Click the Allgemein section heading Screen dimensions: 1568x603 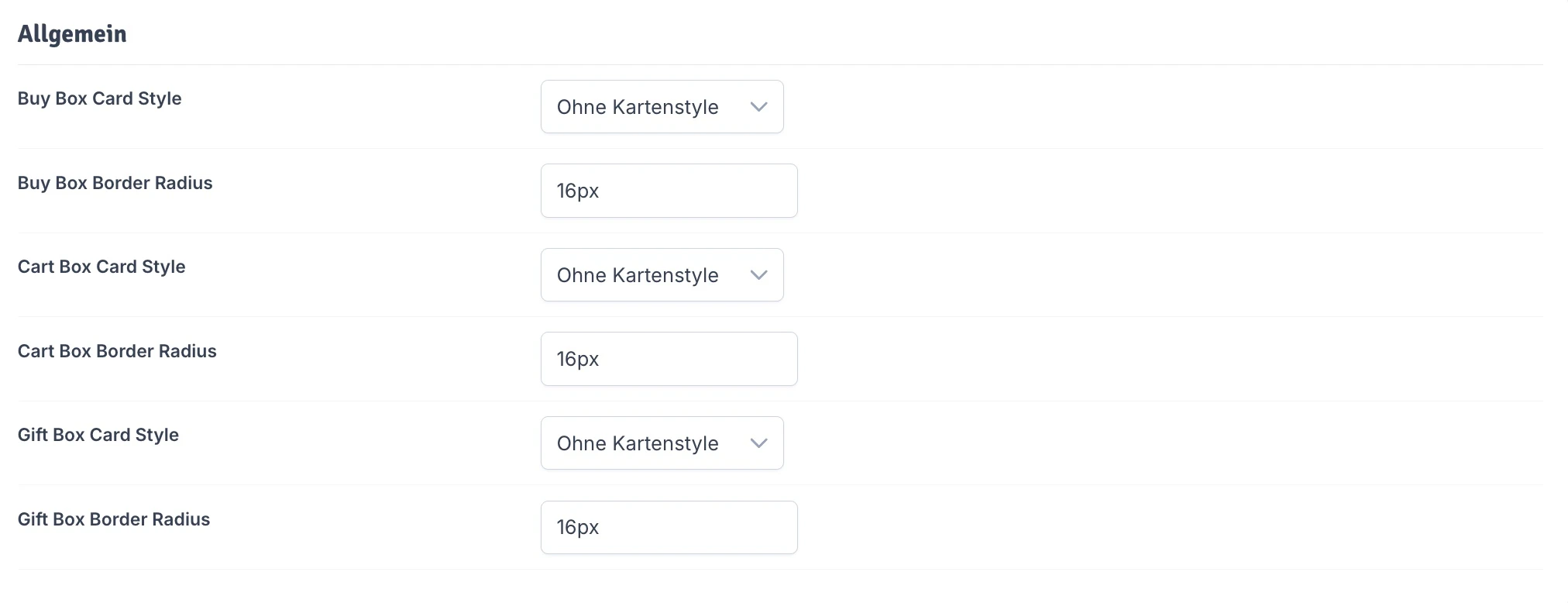click(x=72, y=33)
